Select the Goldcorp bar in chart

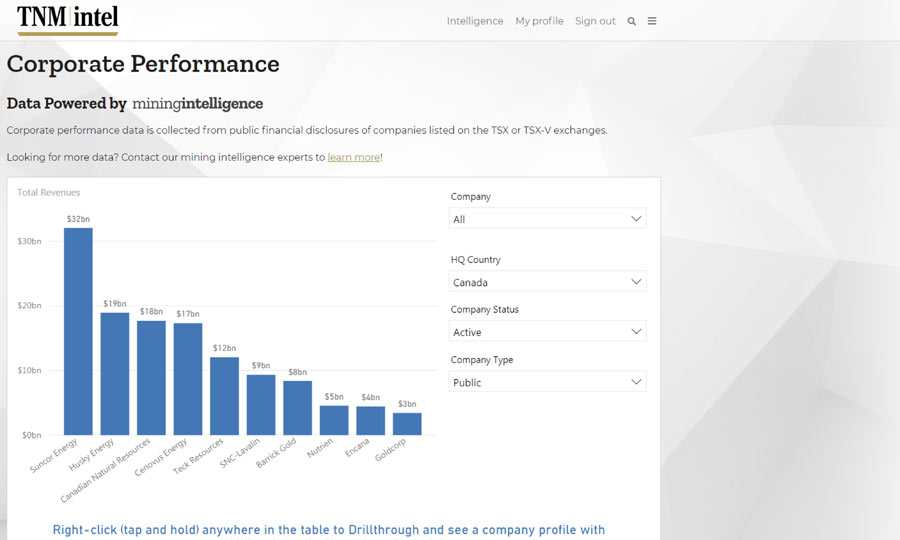coord(407,424)
